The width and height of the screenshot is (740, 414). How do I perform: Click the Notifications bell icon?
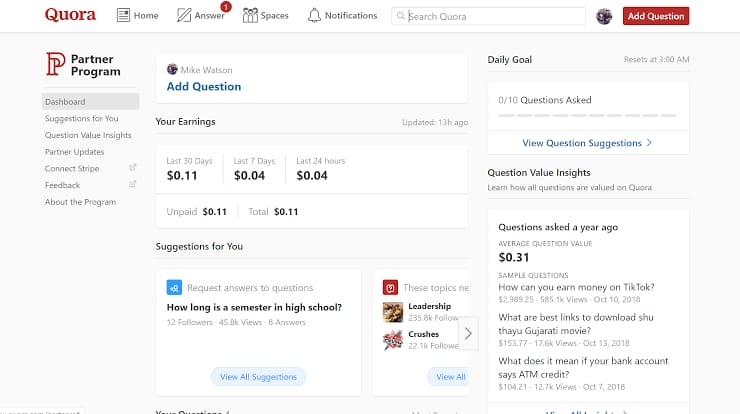coord(314,16)
